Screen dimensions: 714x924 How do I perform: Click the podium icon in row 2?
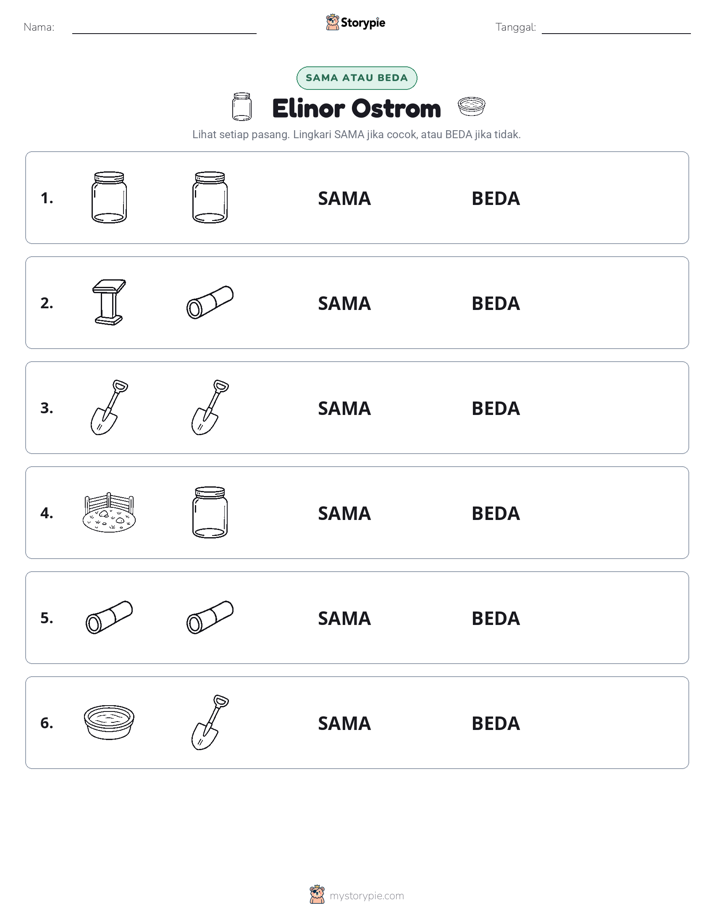[x=110, y=302]
